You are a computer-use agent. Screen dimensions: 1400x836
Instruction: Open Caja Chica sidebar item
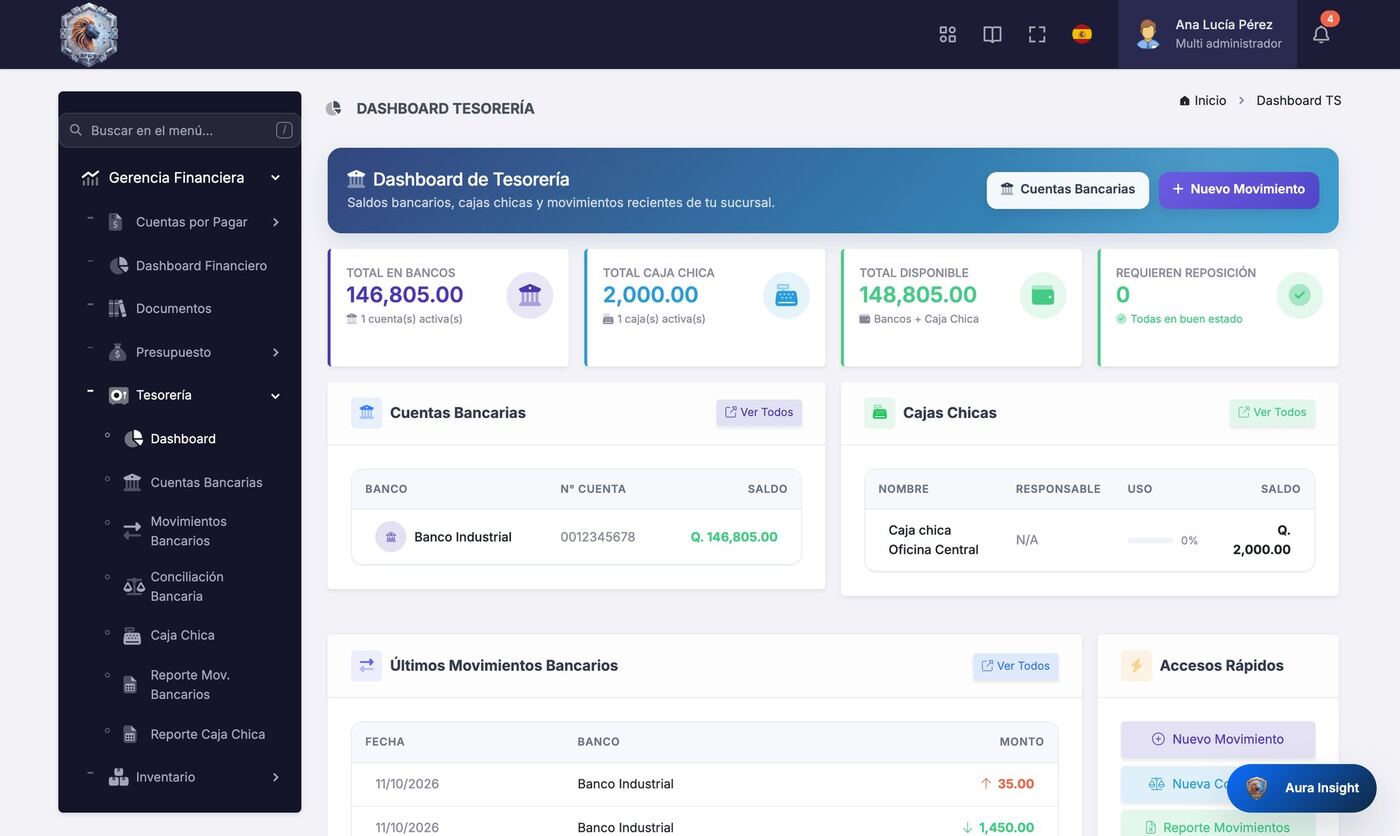coord(182,635)
